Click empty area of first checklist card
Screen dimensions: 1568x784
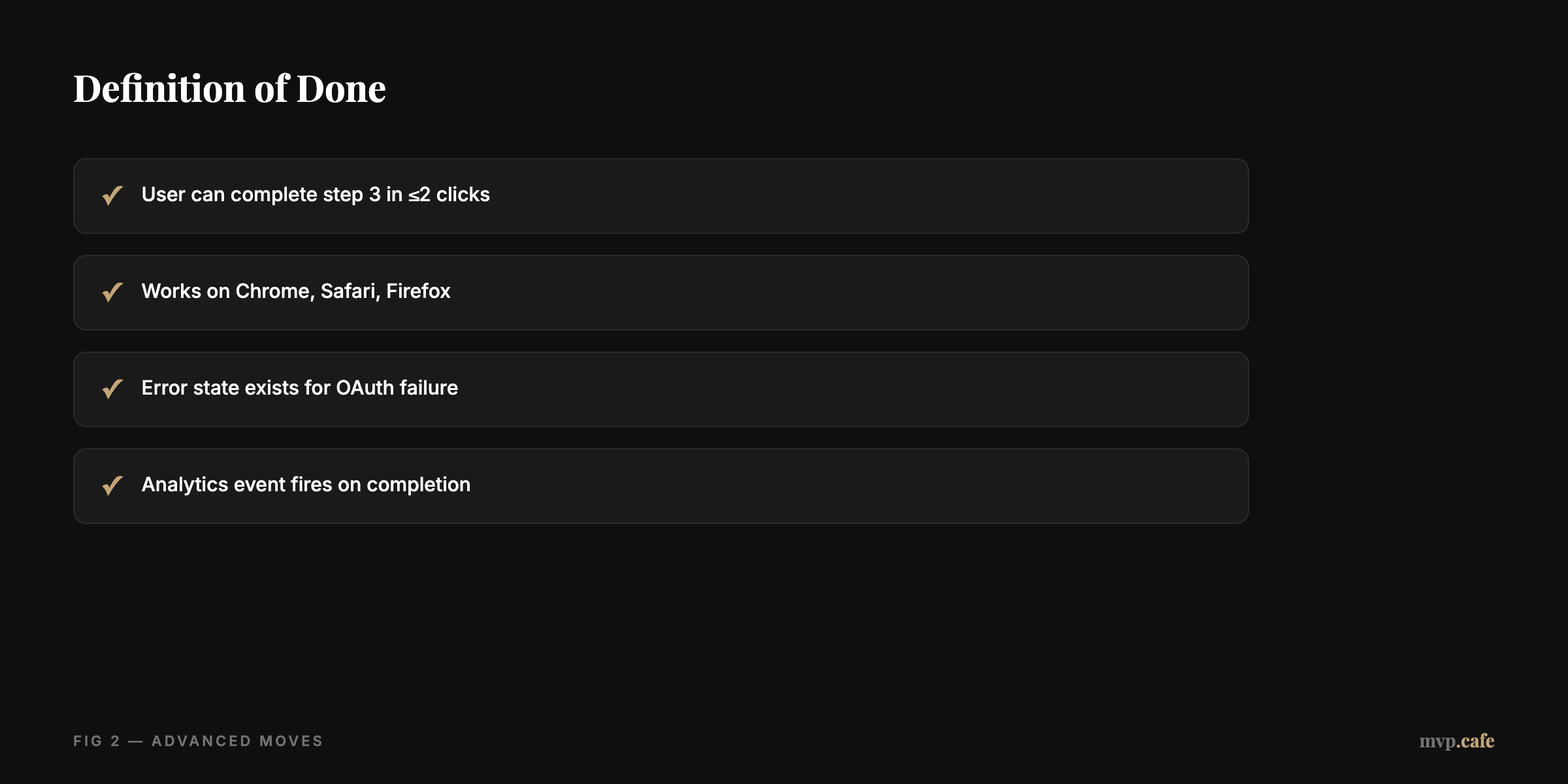[x=849, y=196]
